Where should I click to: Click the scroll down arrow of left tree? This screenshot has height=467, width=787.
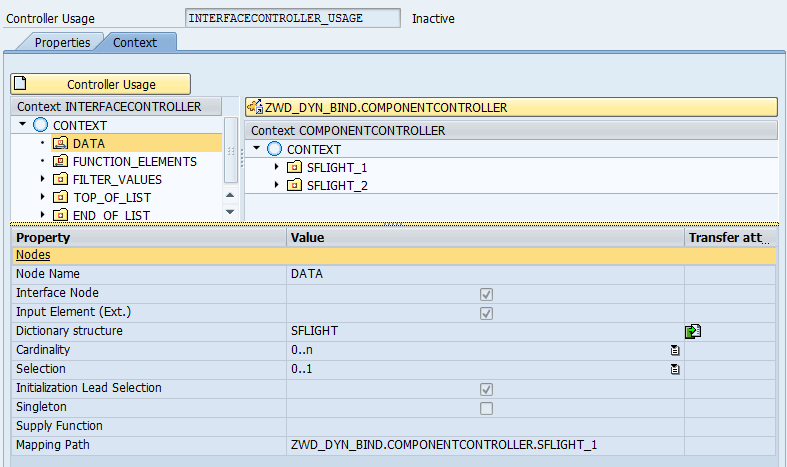230,212
